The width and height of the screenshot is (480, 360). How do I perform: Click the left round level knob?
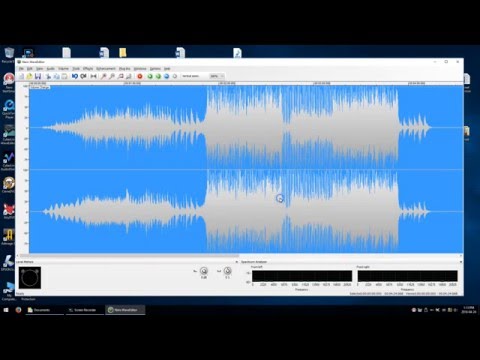(204, 271)
